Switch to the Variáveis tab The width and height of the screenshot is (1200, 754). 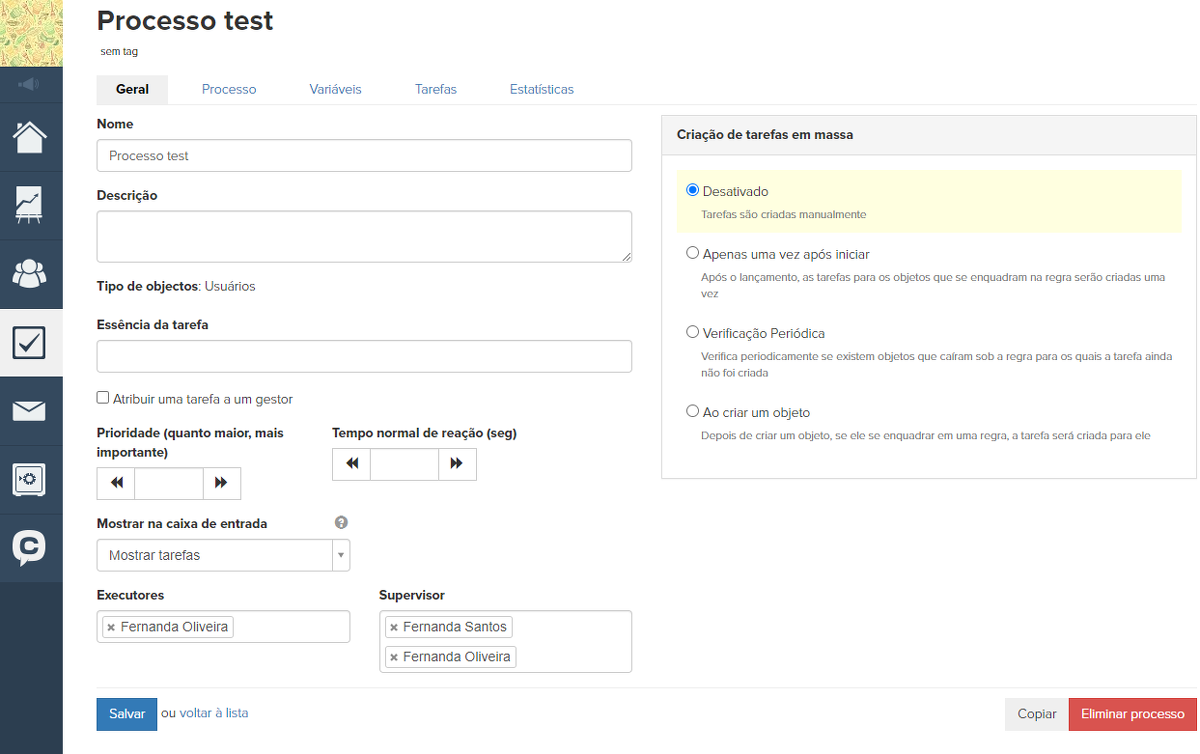[335, 89]
